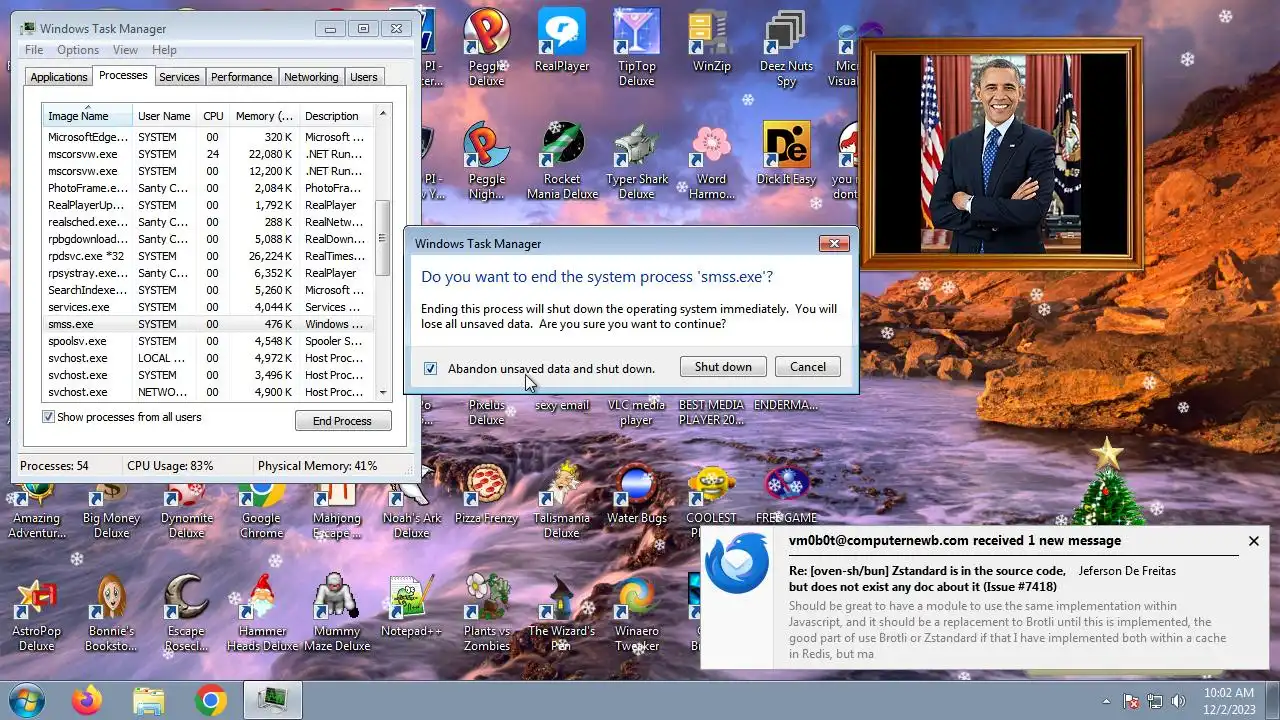Select the rpdsvc.exe *32 process row
This screenshot has height=720, width=1280.
pyautogui.click(x=208, y=256)
